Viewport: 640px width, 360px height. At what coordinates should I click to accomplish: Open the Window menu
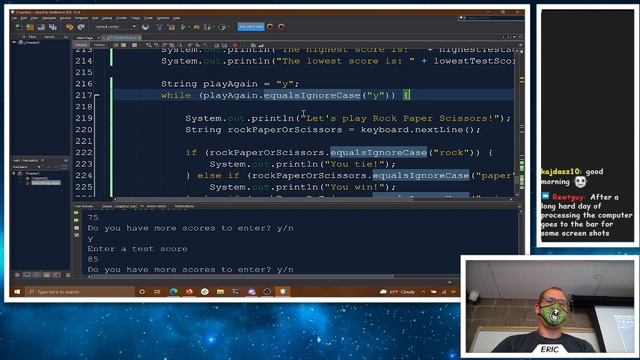163,18
